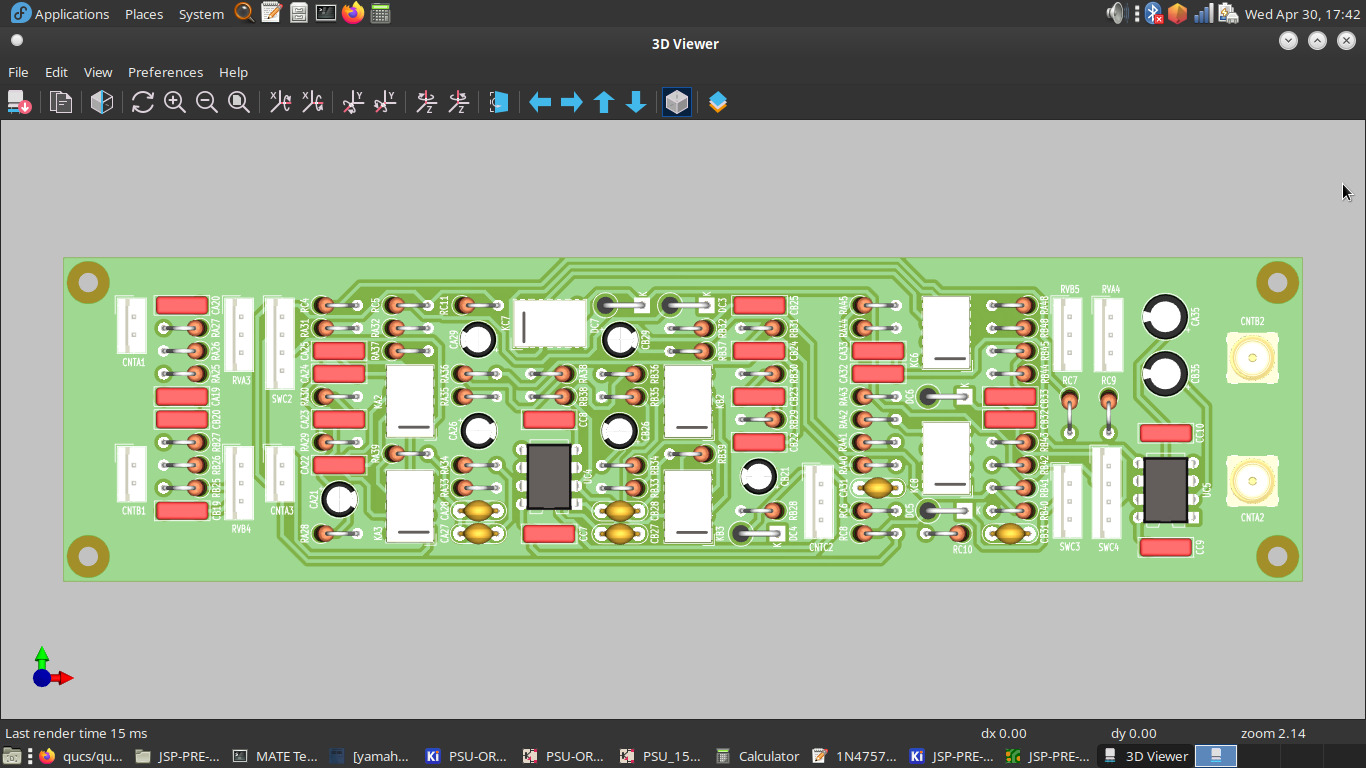1366x768 pixels.
Task: Switch to the Calculator taskbar window
Action: pos(759,756)
